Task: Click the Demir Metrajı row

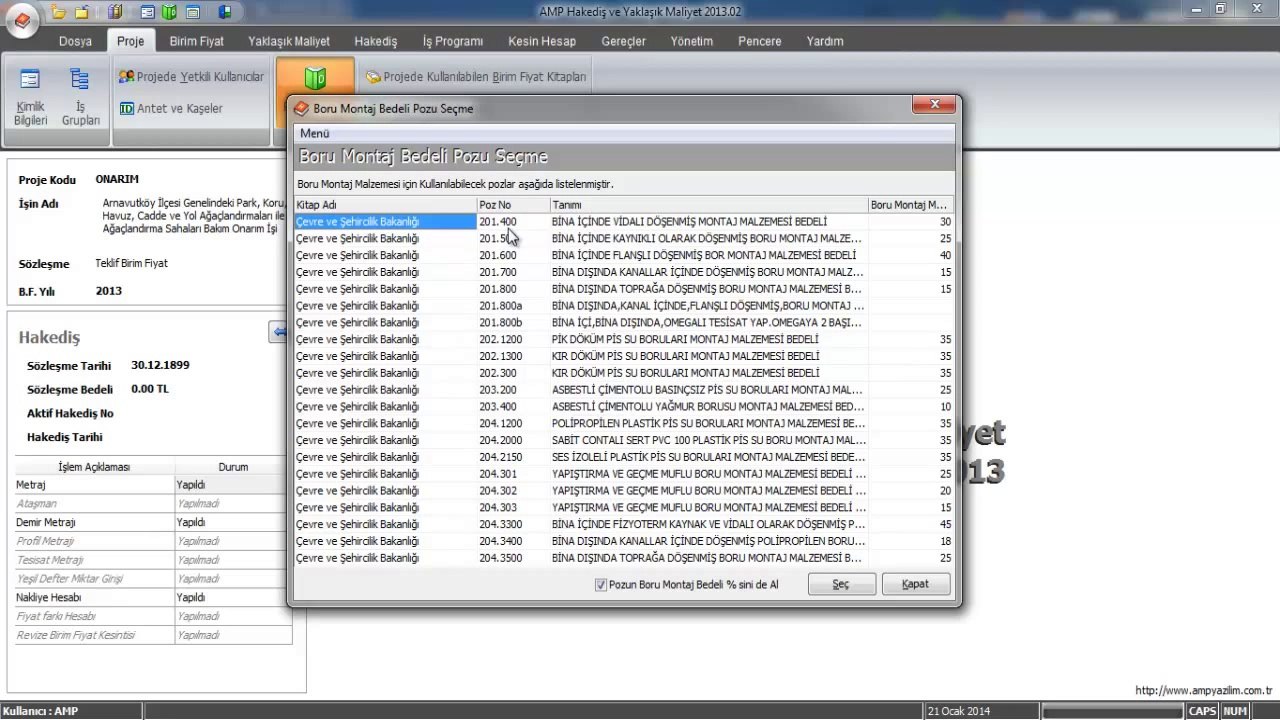Action: tap(153, 522)
